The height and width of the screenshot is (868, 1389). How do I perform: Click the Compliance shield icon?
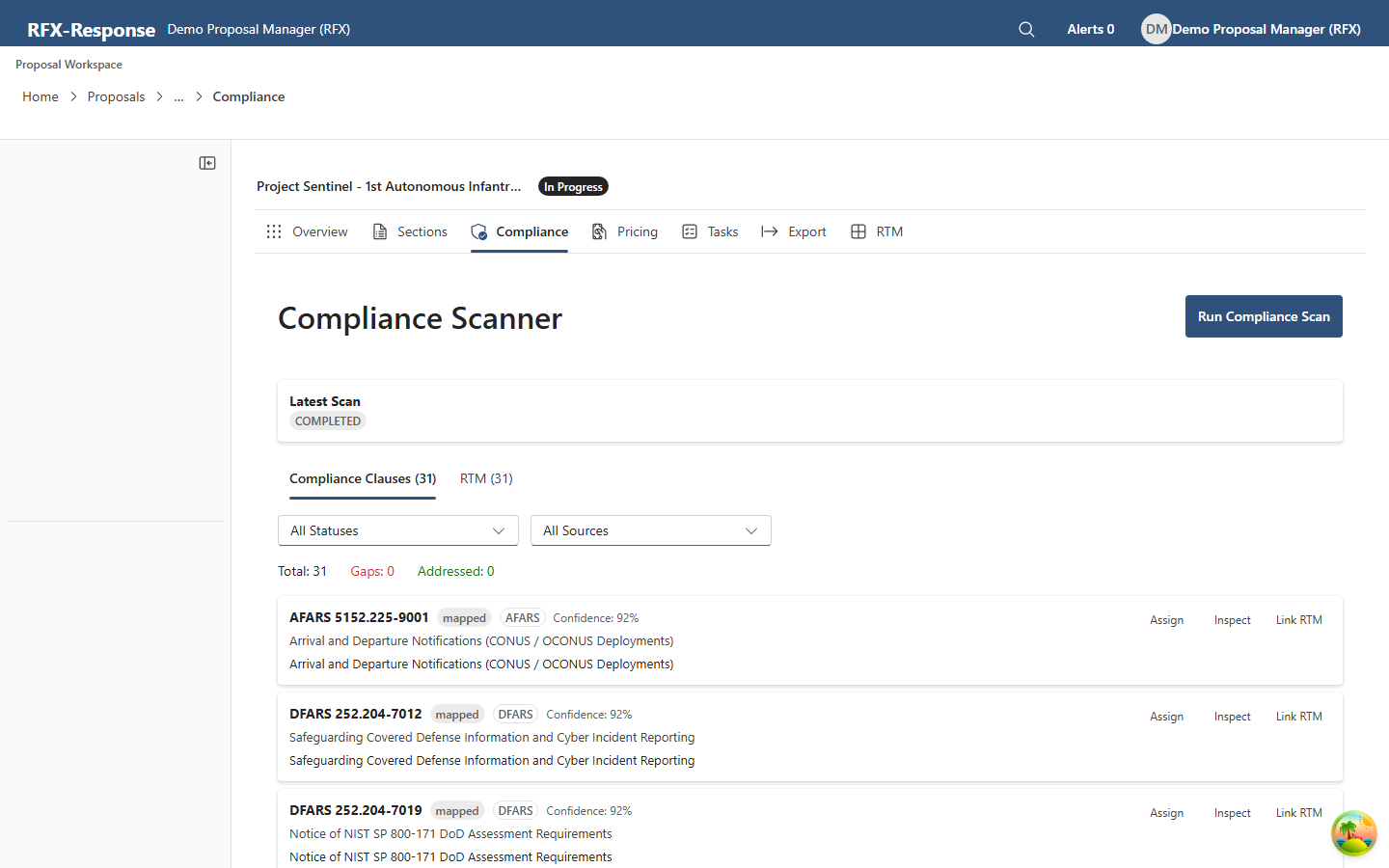(478, 231)
